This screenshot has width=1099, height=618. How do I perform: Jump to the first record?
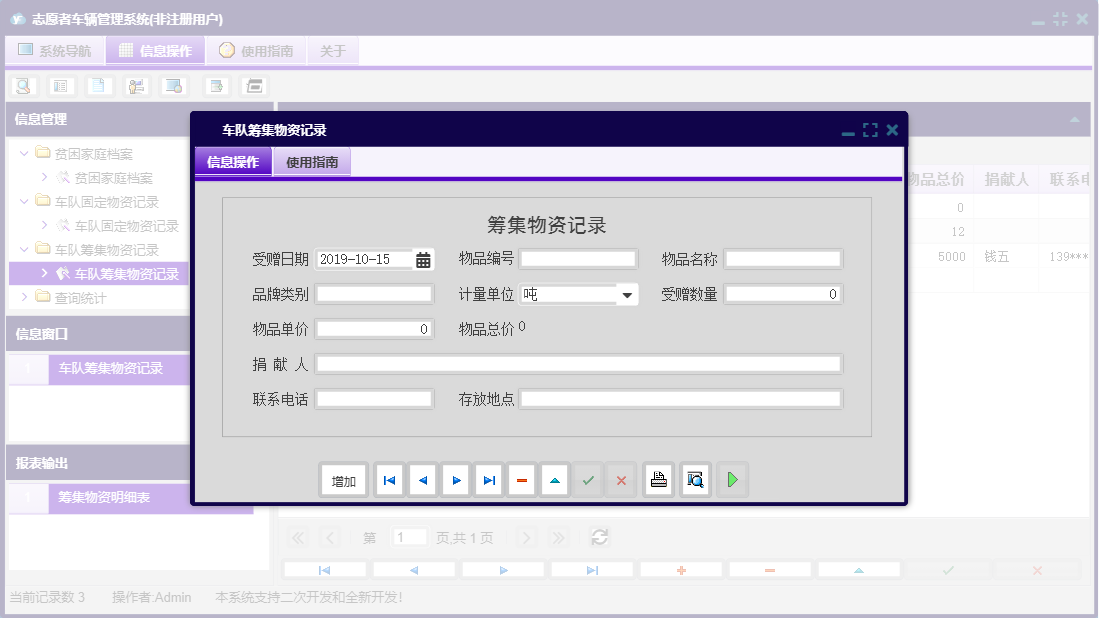point(388,479)
